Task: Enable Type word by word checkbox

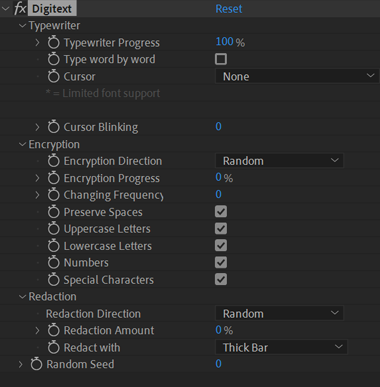Action: (221, 59)
